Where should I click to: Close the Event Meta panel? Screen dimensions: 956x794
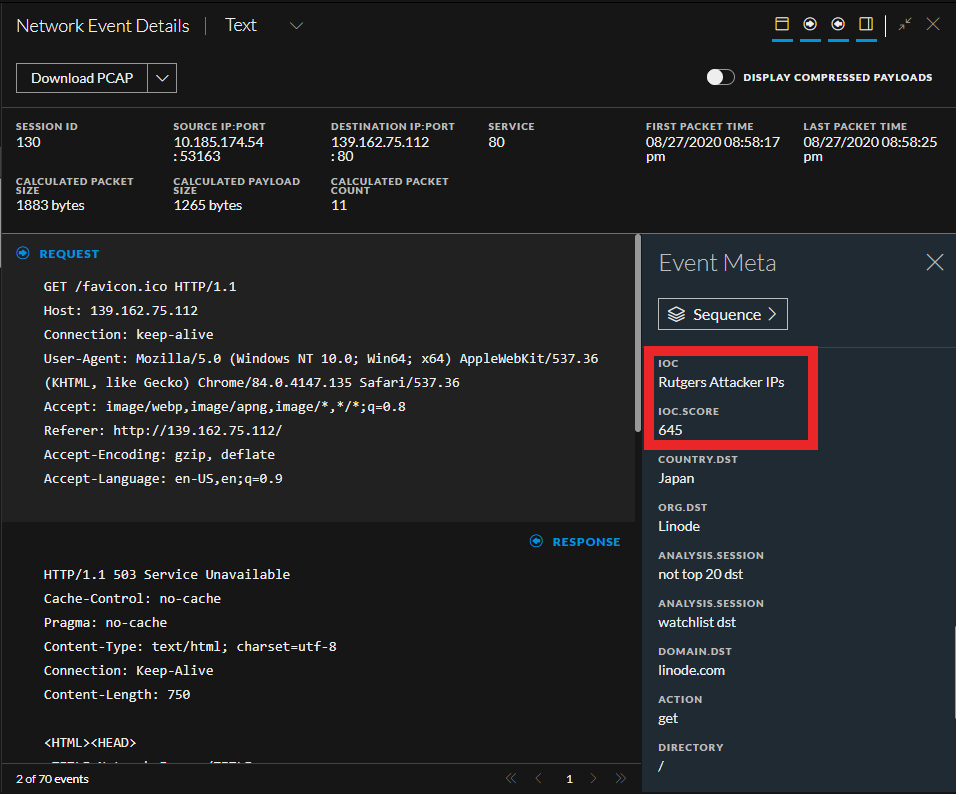(934, 262)
